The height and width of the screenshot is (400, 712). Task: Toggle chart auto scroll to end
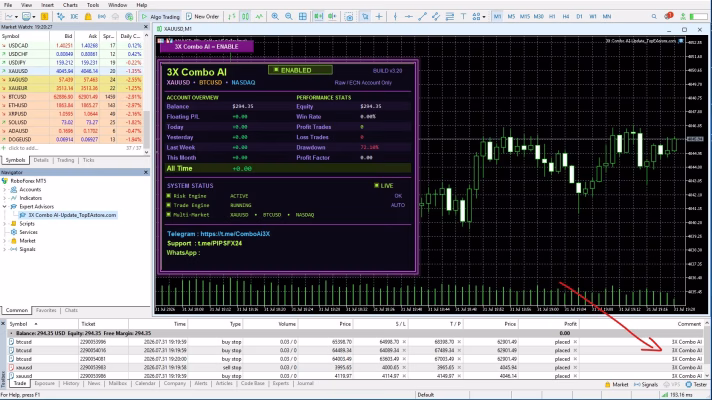coord(318,16)
